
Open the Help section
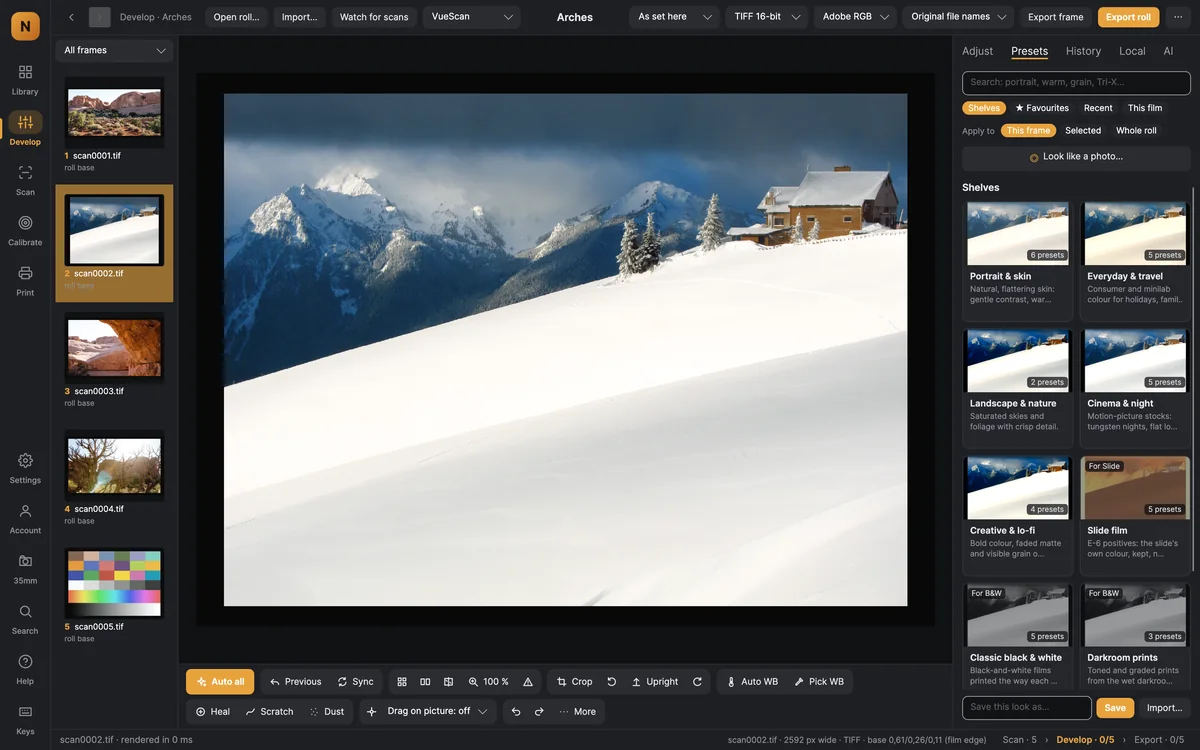pos(25,669)
